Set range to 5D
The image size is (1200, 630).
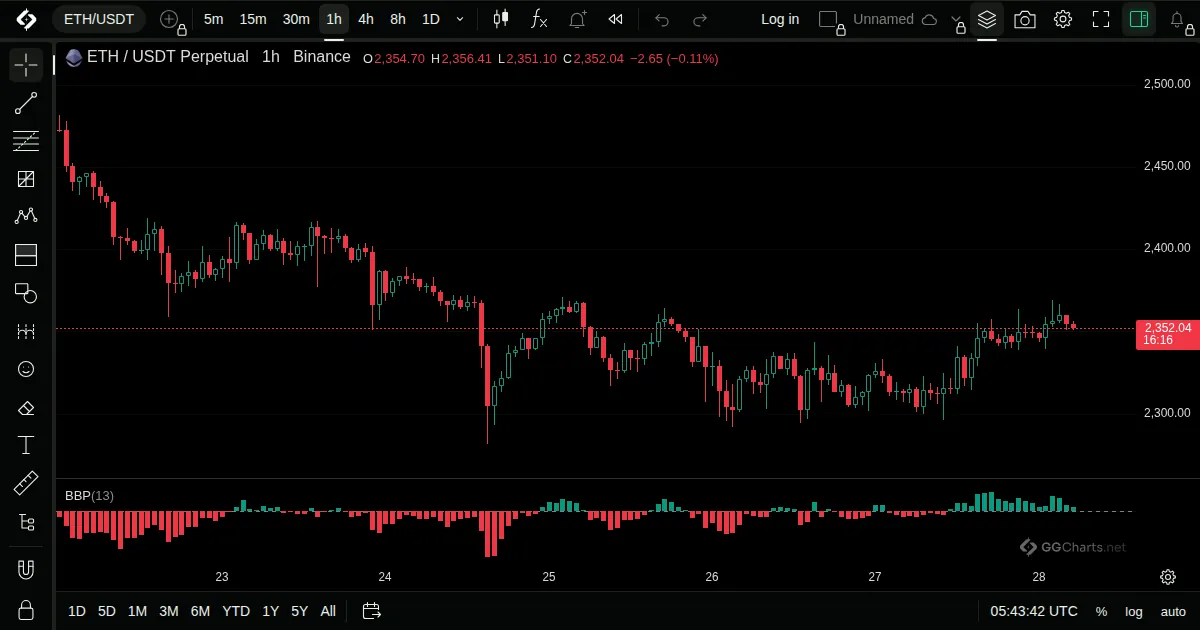tap(106, 611)
